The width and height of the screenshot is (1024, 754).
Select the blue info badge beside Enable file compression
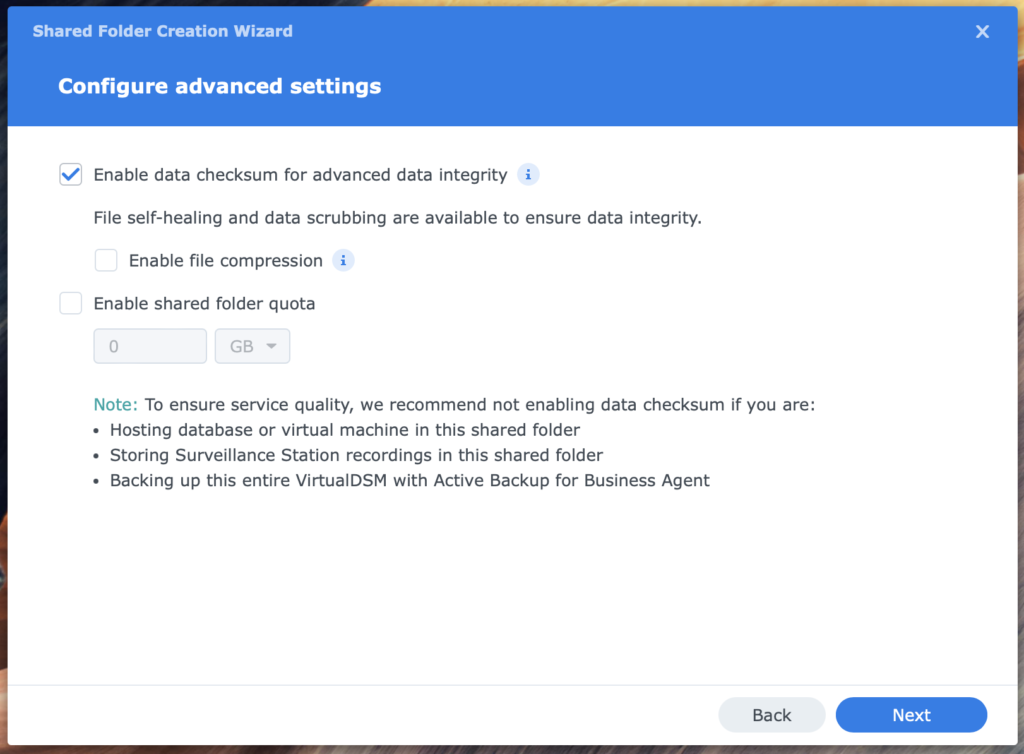click(343, 260)
